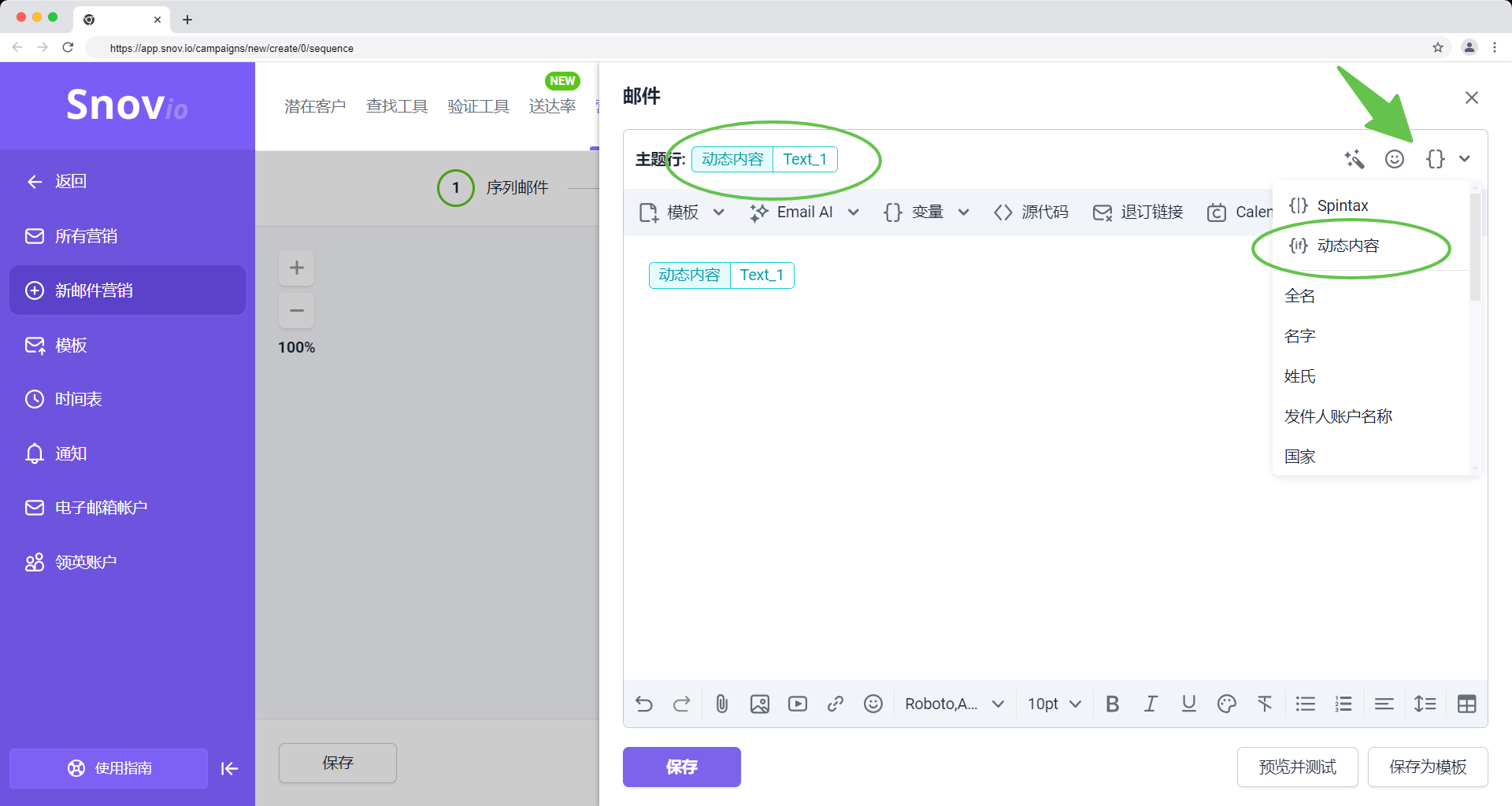This screenshot has height=806, width=1512.
Task: Insert 退订链接 unsubscribe link
Action: (x=1138, y=213)
